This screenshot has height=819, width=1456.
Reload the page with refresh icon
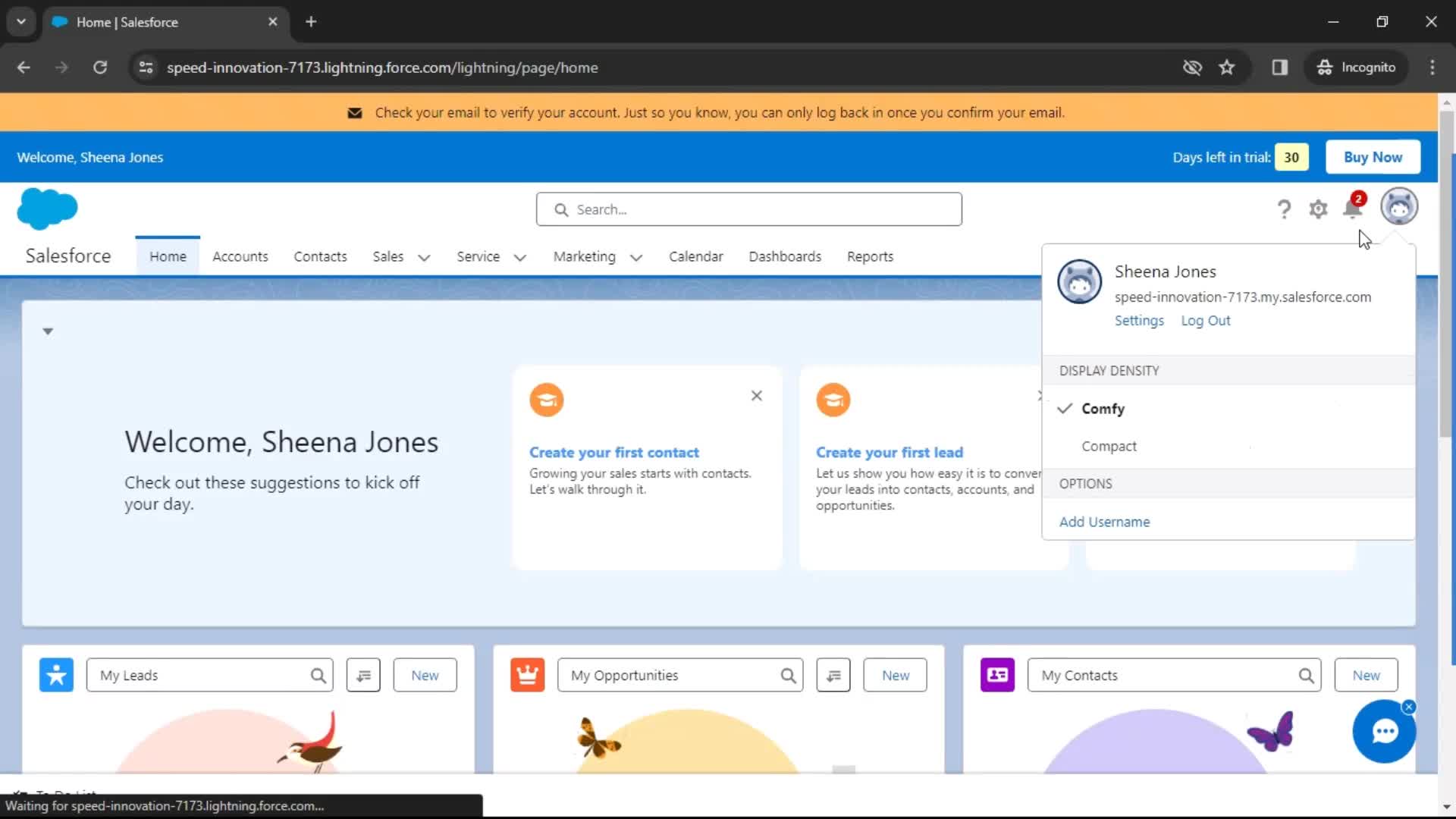tap(100, 67)
